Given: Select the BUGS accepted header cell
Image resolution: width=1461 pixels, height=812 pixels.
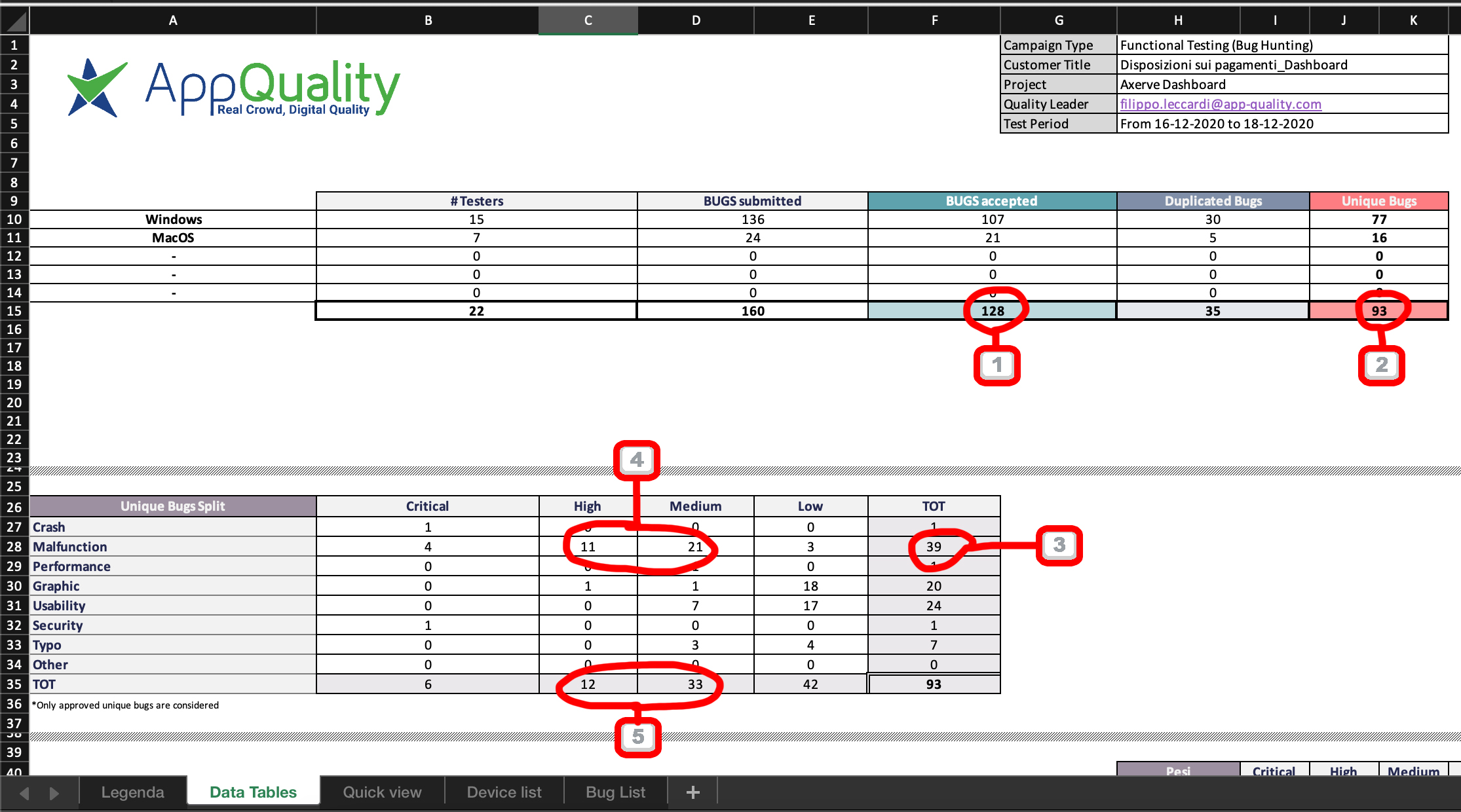Looking at the screenshot, I should click(x=992, y=201).
